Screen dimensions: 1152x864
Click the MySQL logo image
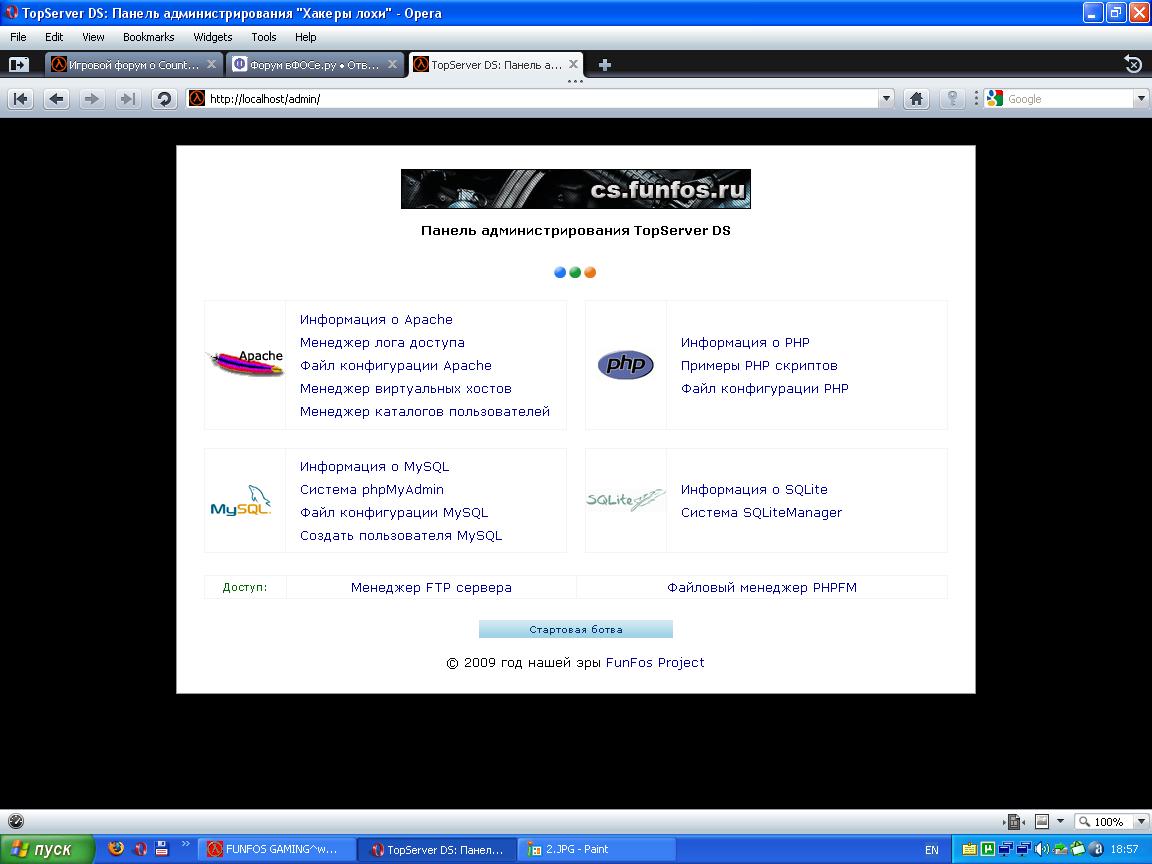(241, 501)
